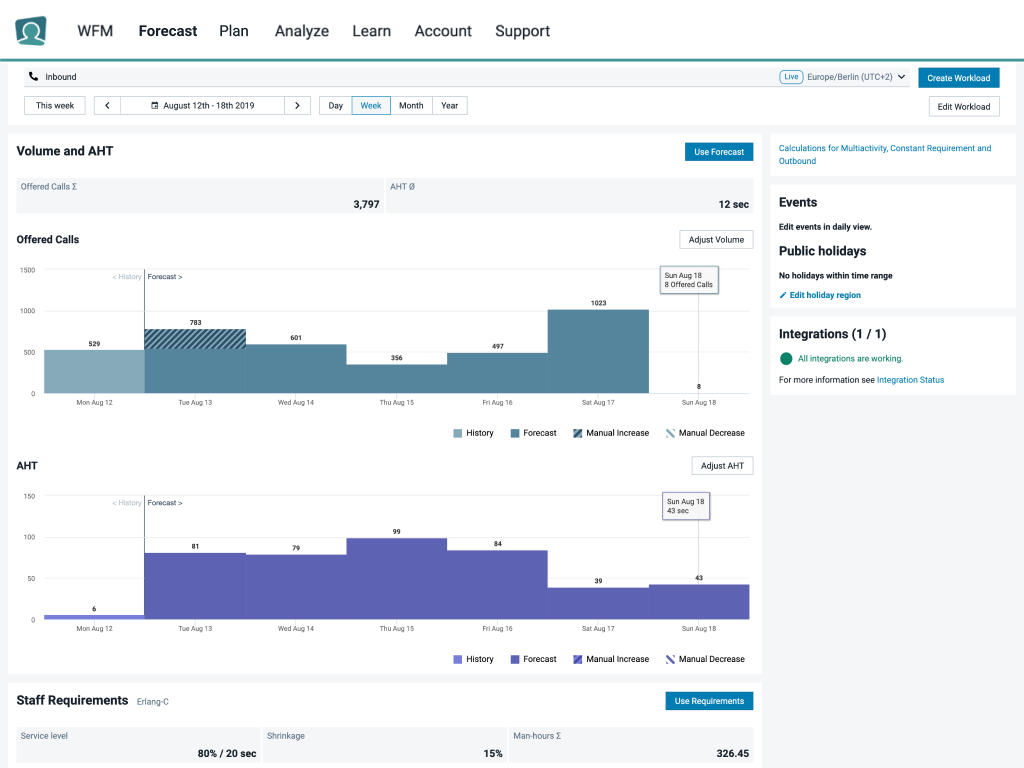This screenshot has width=1024, height=768.
Task: Click the Create Workload button
Action: click(958, 77)
